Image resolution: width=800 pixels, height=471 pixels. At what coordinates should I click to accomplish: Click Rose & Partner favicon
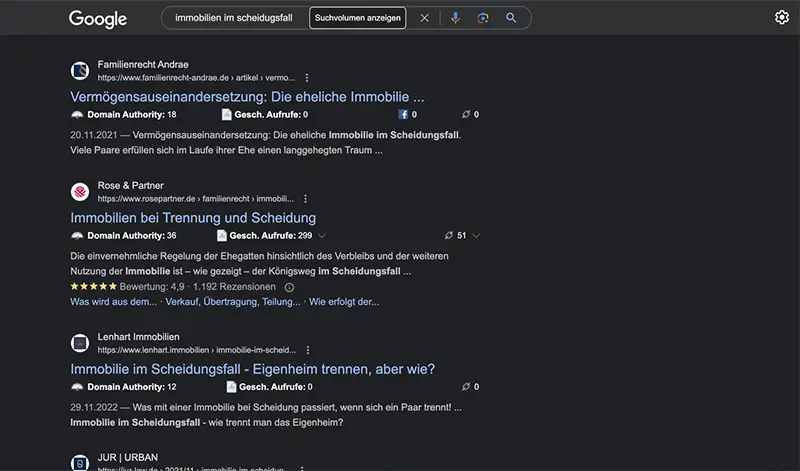pyautogui.click(x=80, y=192)
